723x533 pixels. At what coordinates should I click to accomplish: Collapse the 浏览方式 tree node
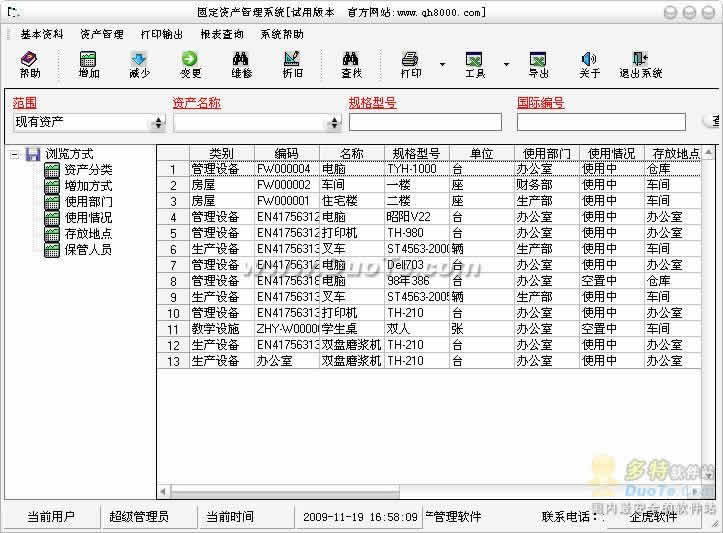(14, 154)
